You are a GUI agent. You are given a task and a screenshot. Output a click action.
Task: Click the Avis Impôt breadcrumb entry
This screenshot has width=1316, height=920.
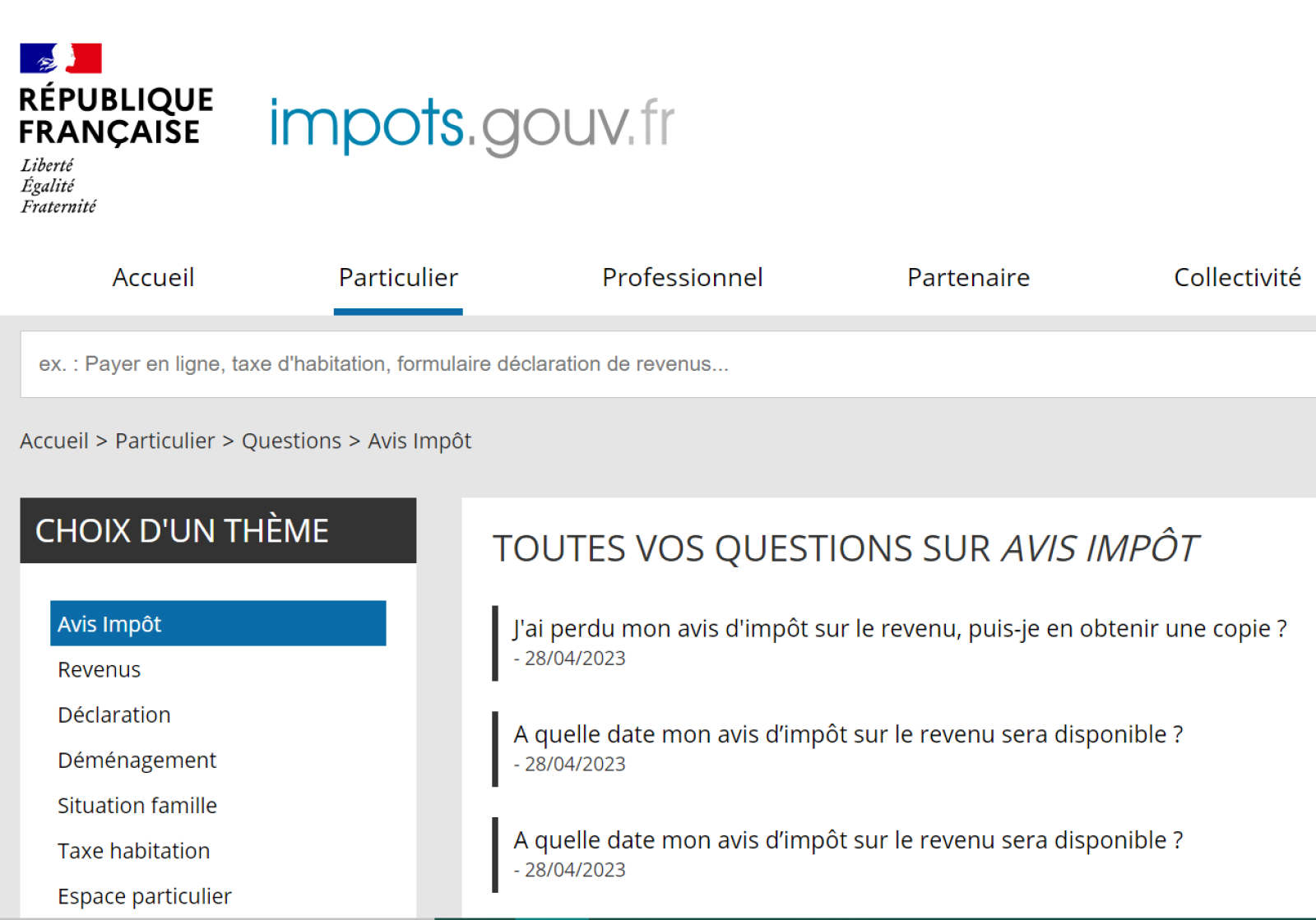click(419, 441)
